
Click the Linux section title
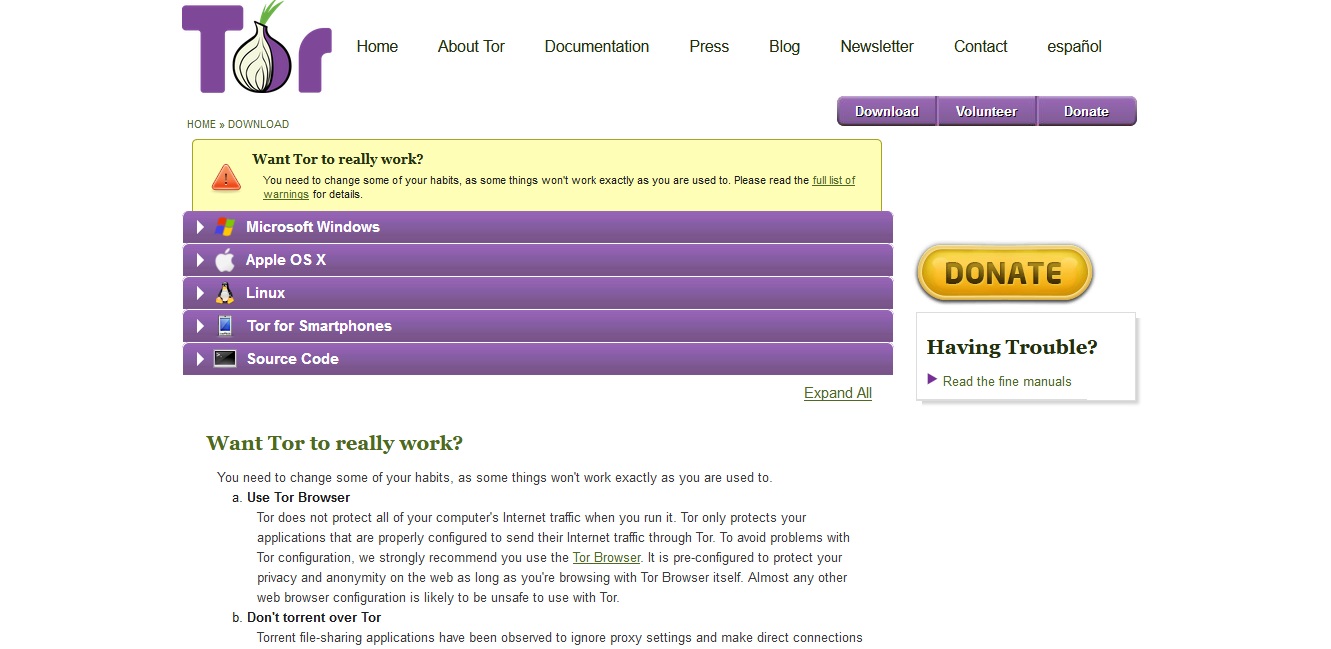pos(266,293)
